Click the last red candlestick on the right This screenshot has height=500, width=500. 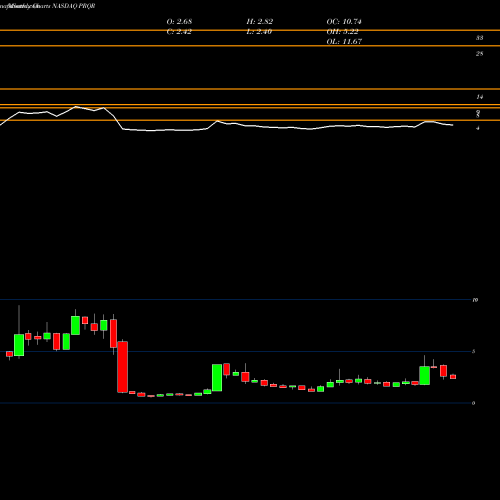pos(453,377)
